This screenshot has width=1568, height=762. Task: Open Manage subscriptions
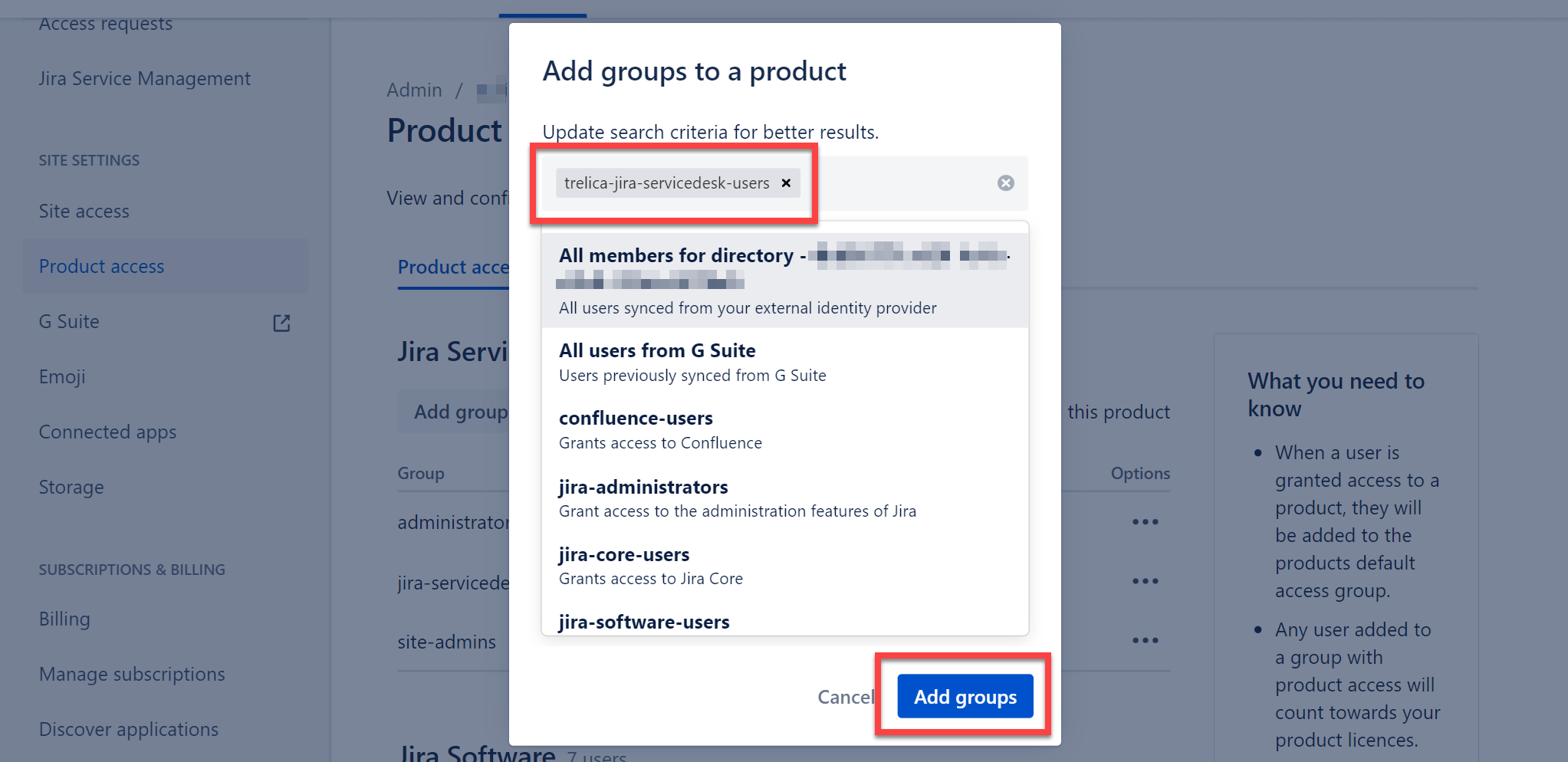pyautogui.click(x=132, y=674)
